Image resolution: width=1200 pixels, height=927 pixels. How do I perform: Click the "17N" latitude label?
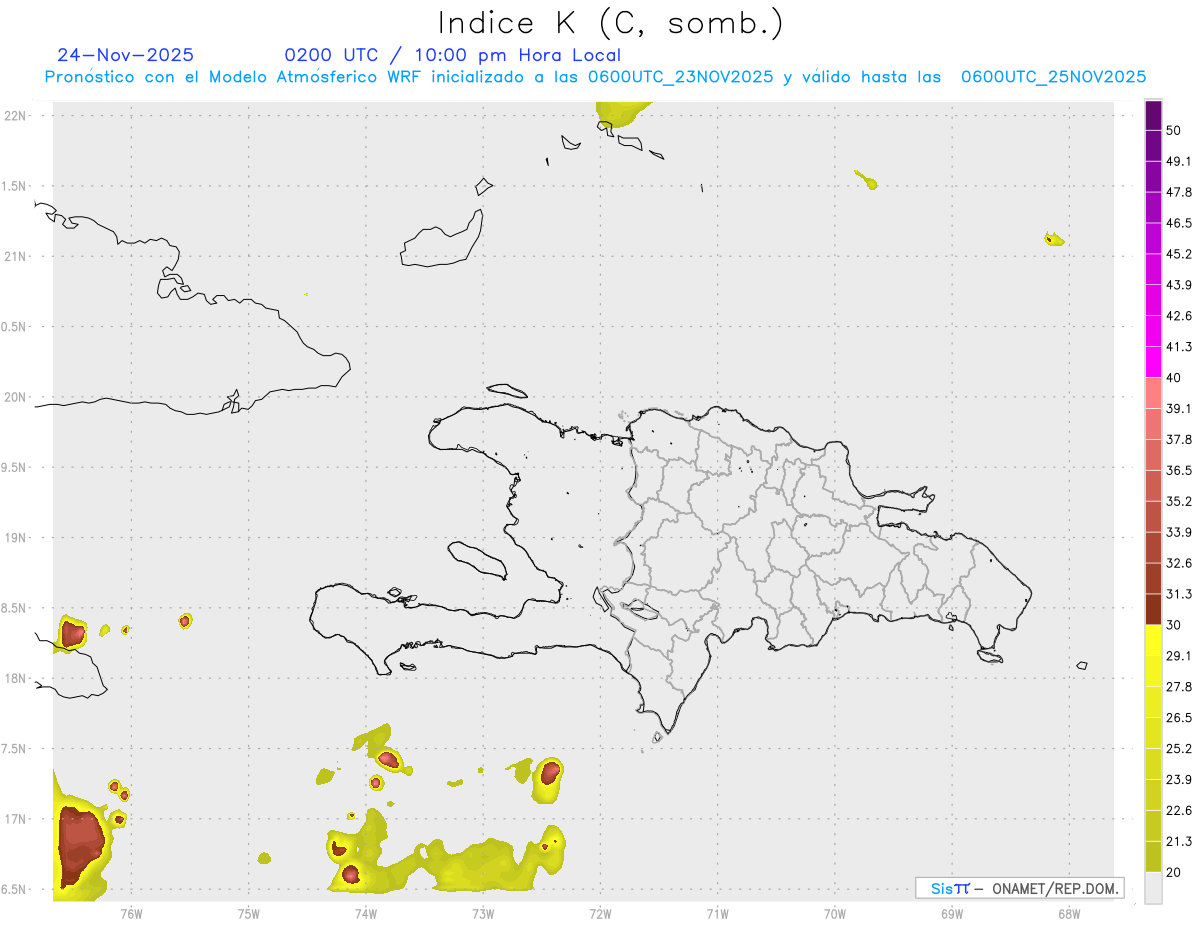[15, 819]
